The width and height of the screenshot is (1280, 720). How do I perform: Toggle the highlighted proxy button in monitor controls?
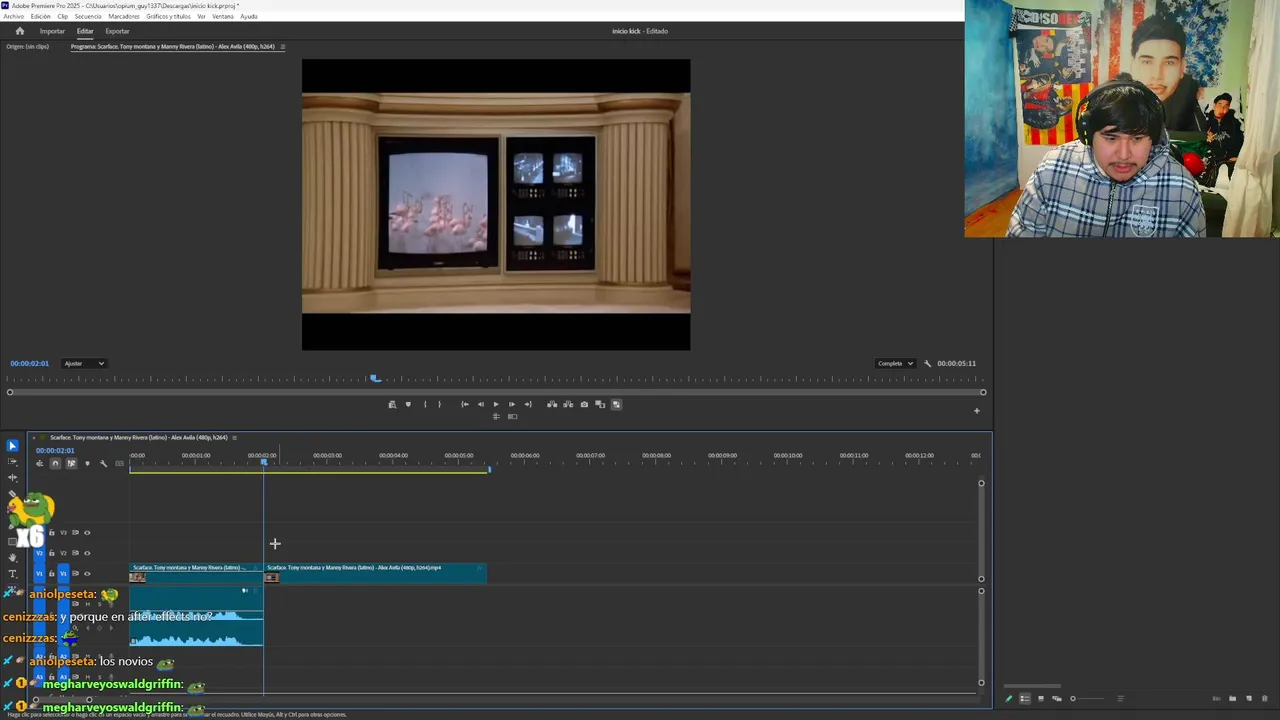pyautogui.click(x=616, y=404)
